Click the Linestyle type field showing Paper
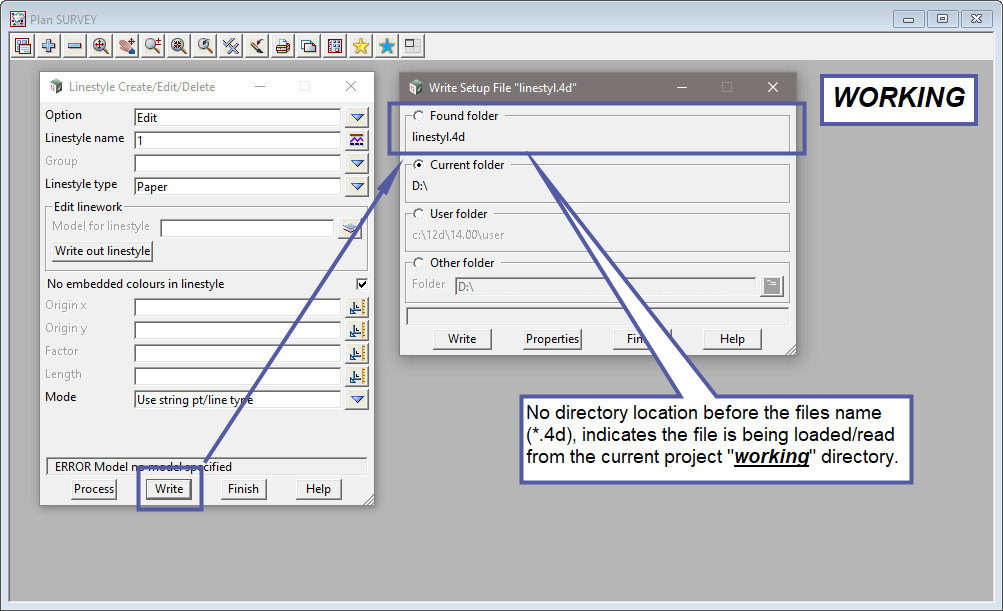 (237, 187)
